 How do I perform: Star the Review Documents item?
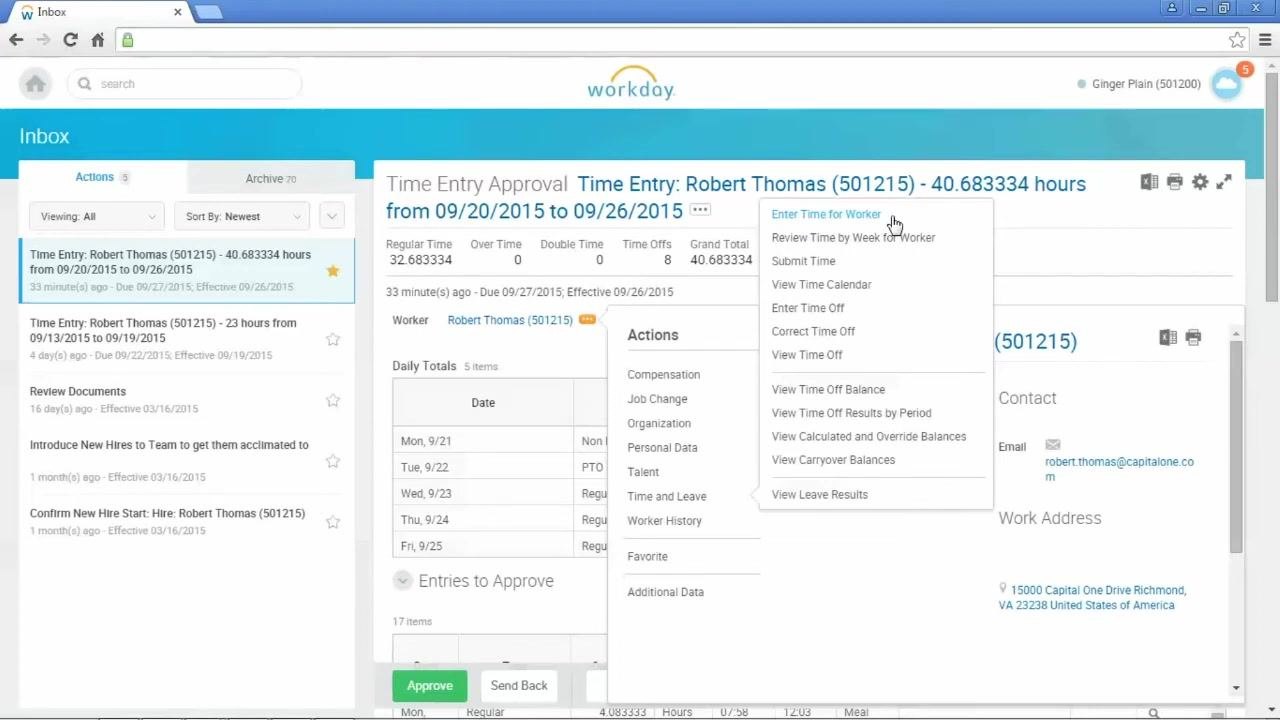[x=333, y=400]
